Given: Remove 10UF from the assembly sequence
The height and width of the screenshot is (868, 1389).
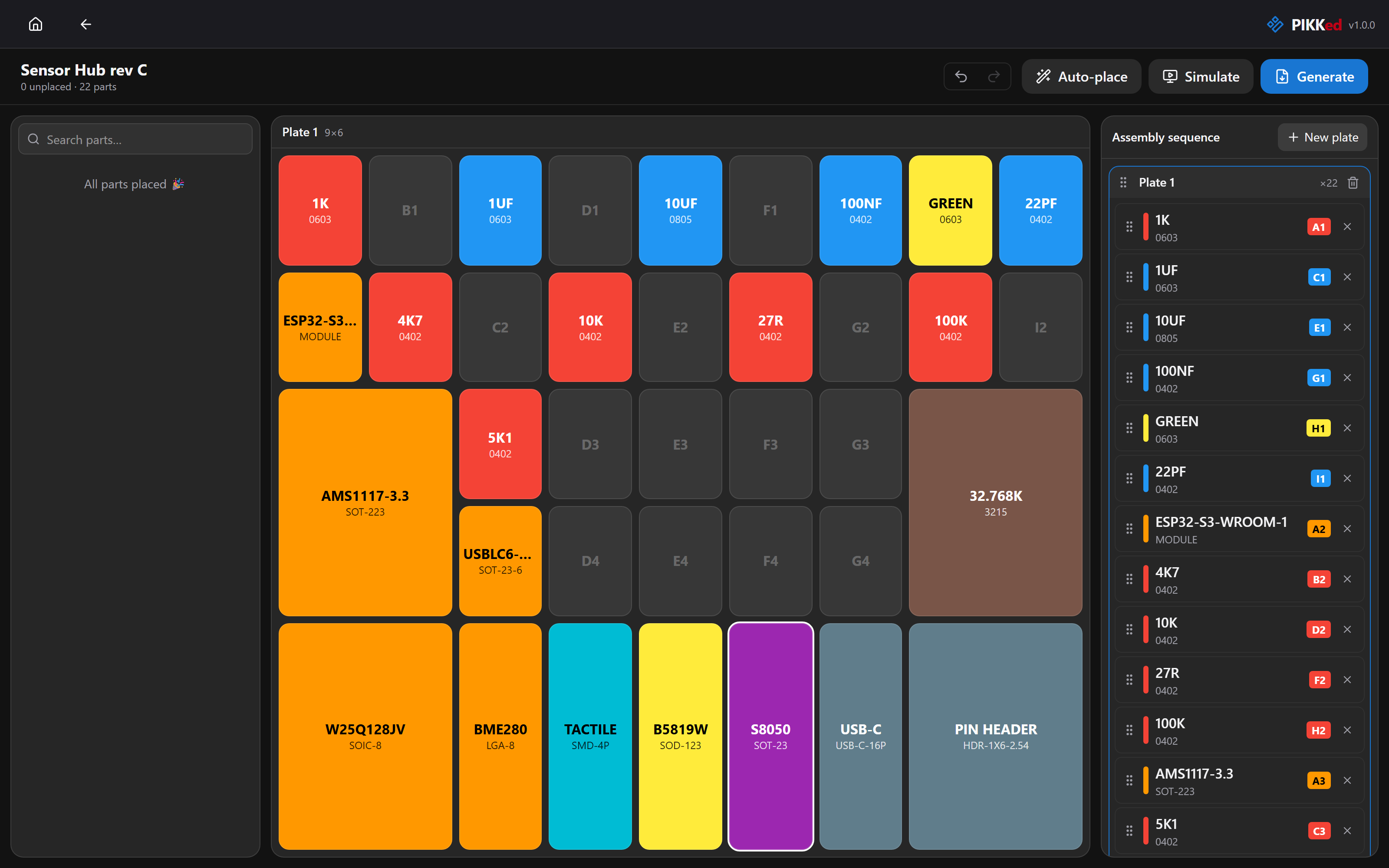Looking at the screenshot, I should click(1347, 327).
